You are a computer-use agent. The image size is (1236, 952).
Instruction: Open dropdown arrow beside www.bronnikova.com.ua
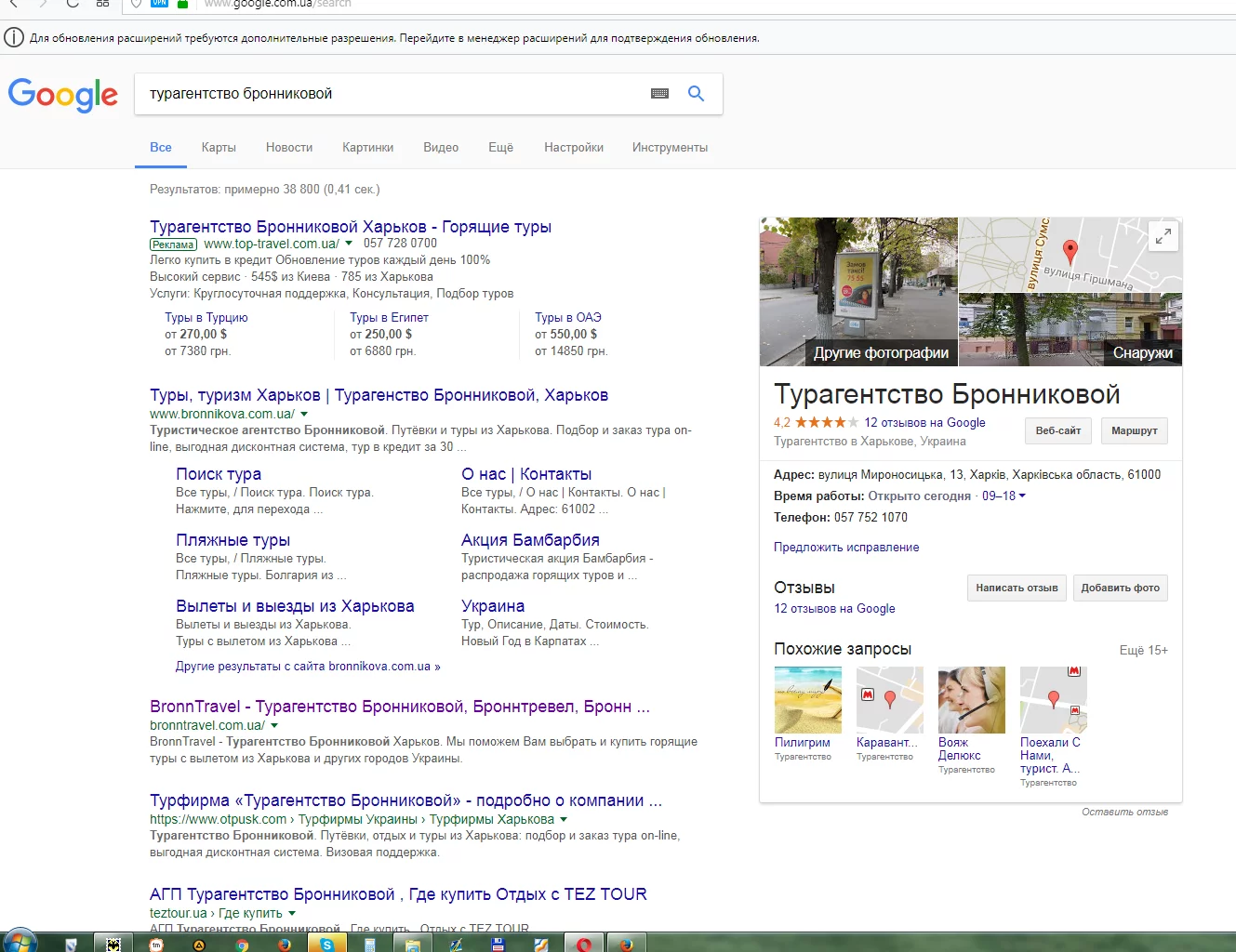pyautogui.click(x=304, y=414)
